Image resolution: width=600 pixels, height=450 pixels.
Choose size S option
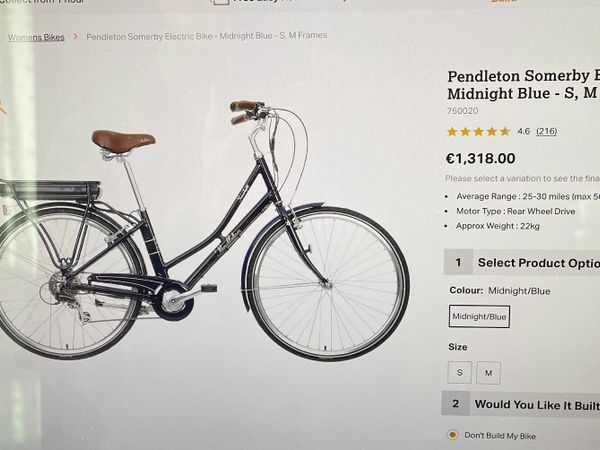[460, 372]
